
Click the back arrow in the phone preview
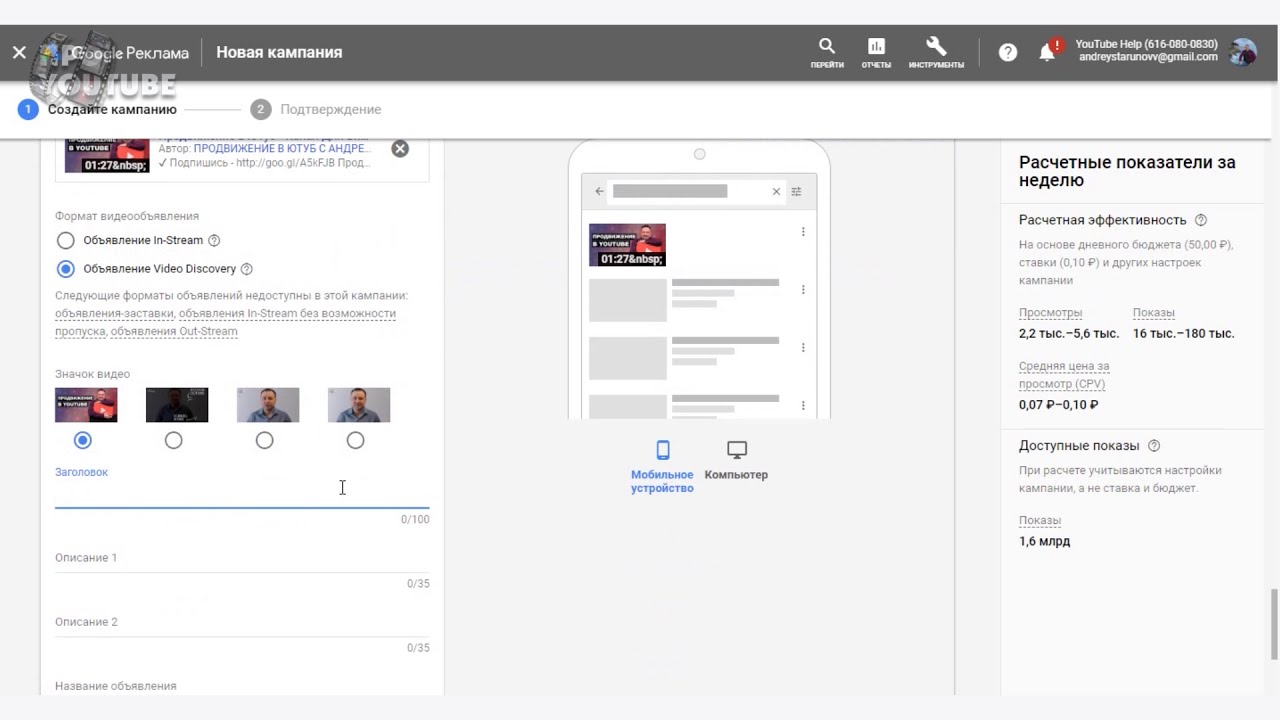point(599,191)
